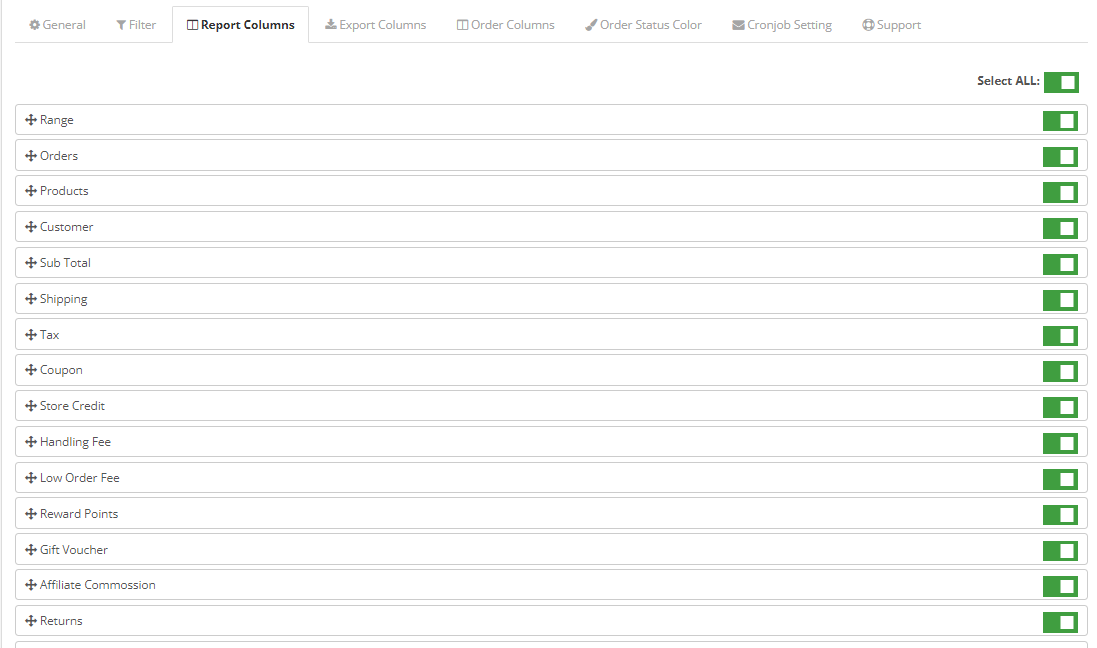Click the Tax row label
Screen dimensions: 1097x648
(x=50, y=334)
